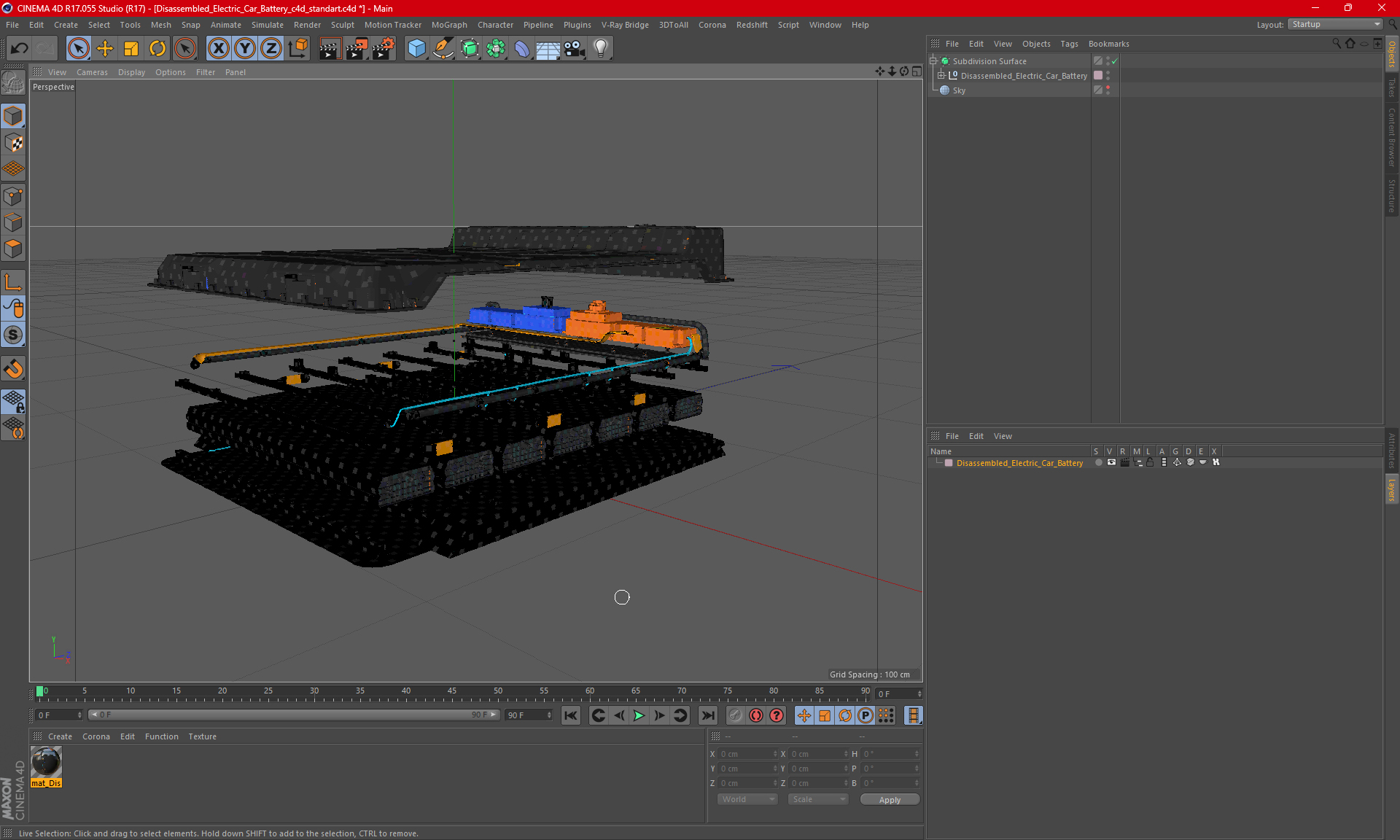Screen dimensions: 1400x840
Task: Switch to Polygons mode
Action: click(x=13, y=249)
